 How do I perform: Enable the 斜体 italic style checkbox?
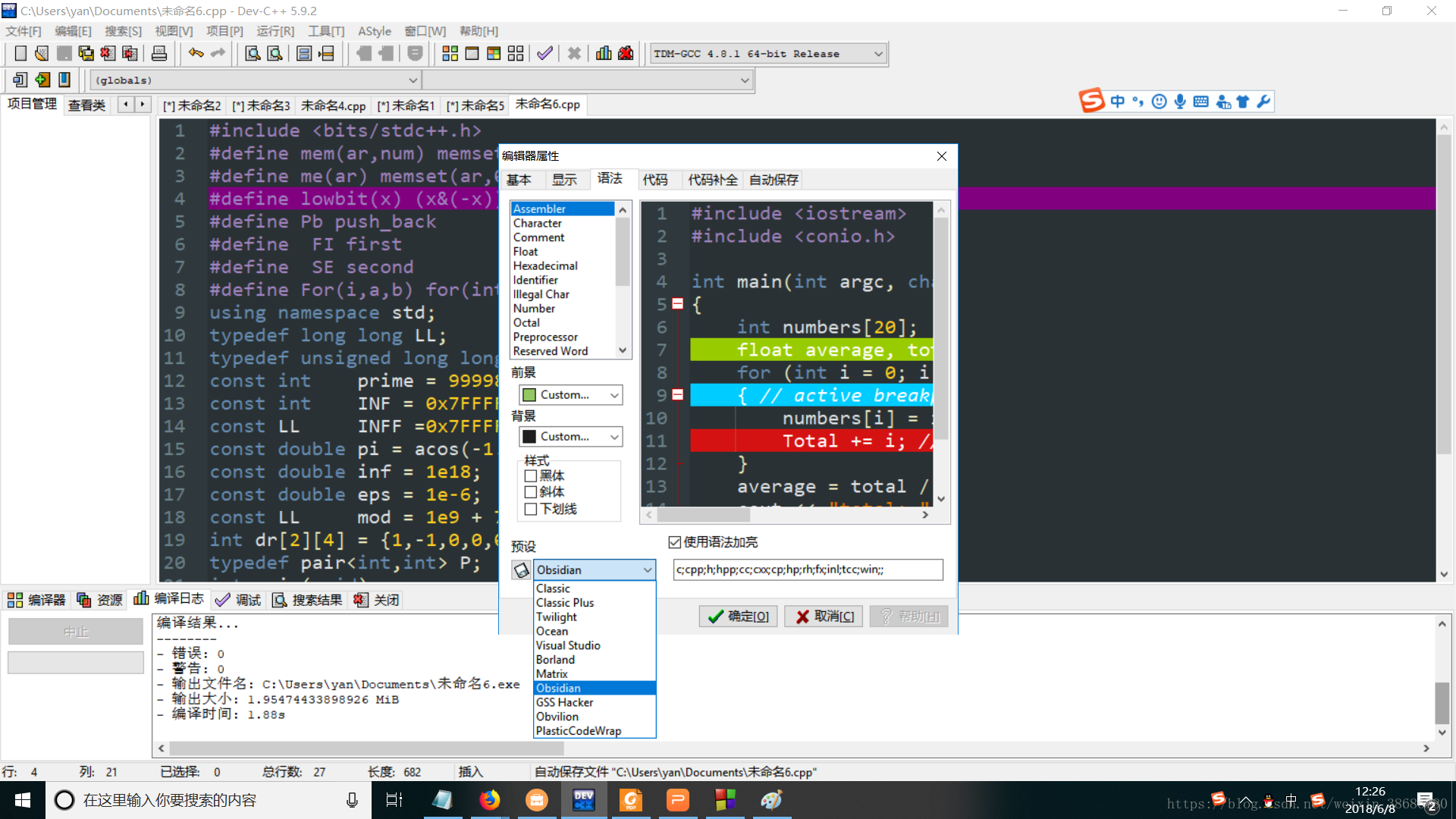click(531, 492)
